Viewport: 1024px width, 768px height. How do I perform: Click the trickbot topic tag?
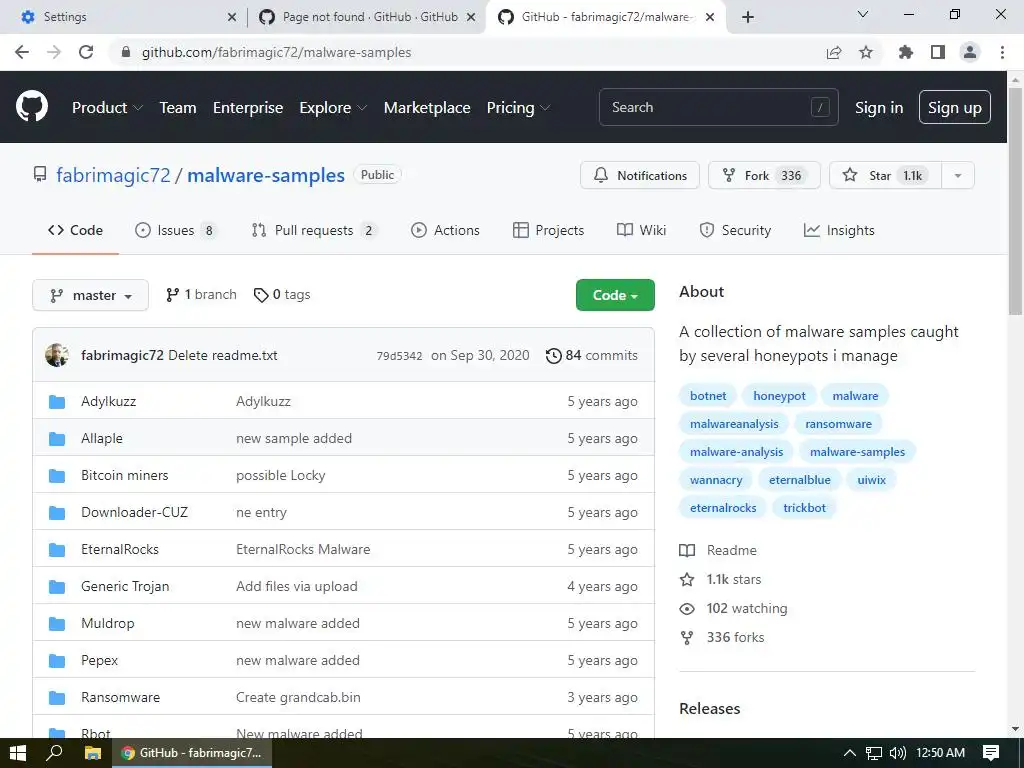(805, 508)
